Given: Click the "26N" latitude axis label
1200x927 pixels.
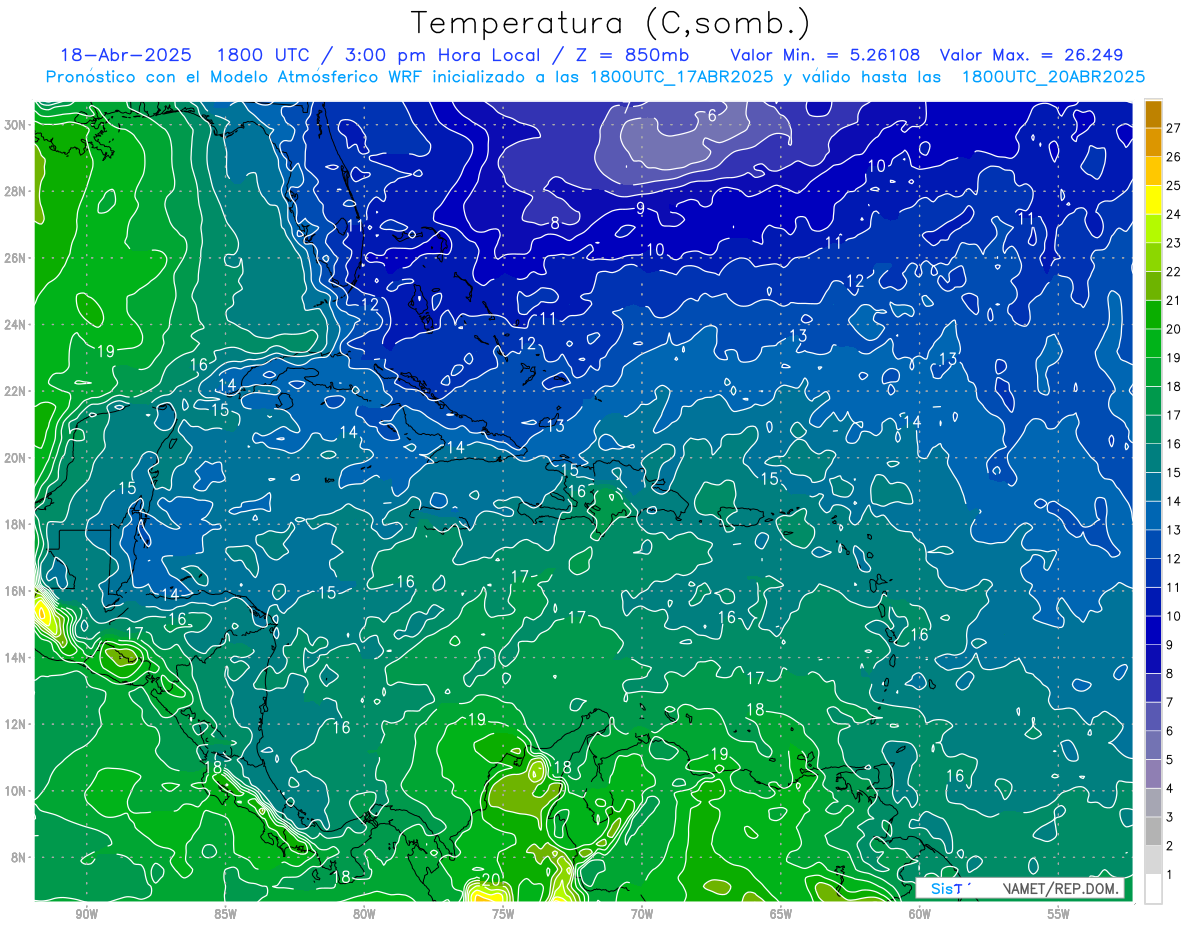Looking at the screenshot, I should (x=15, y=258).
